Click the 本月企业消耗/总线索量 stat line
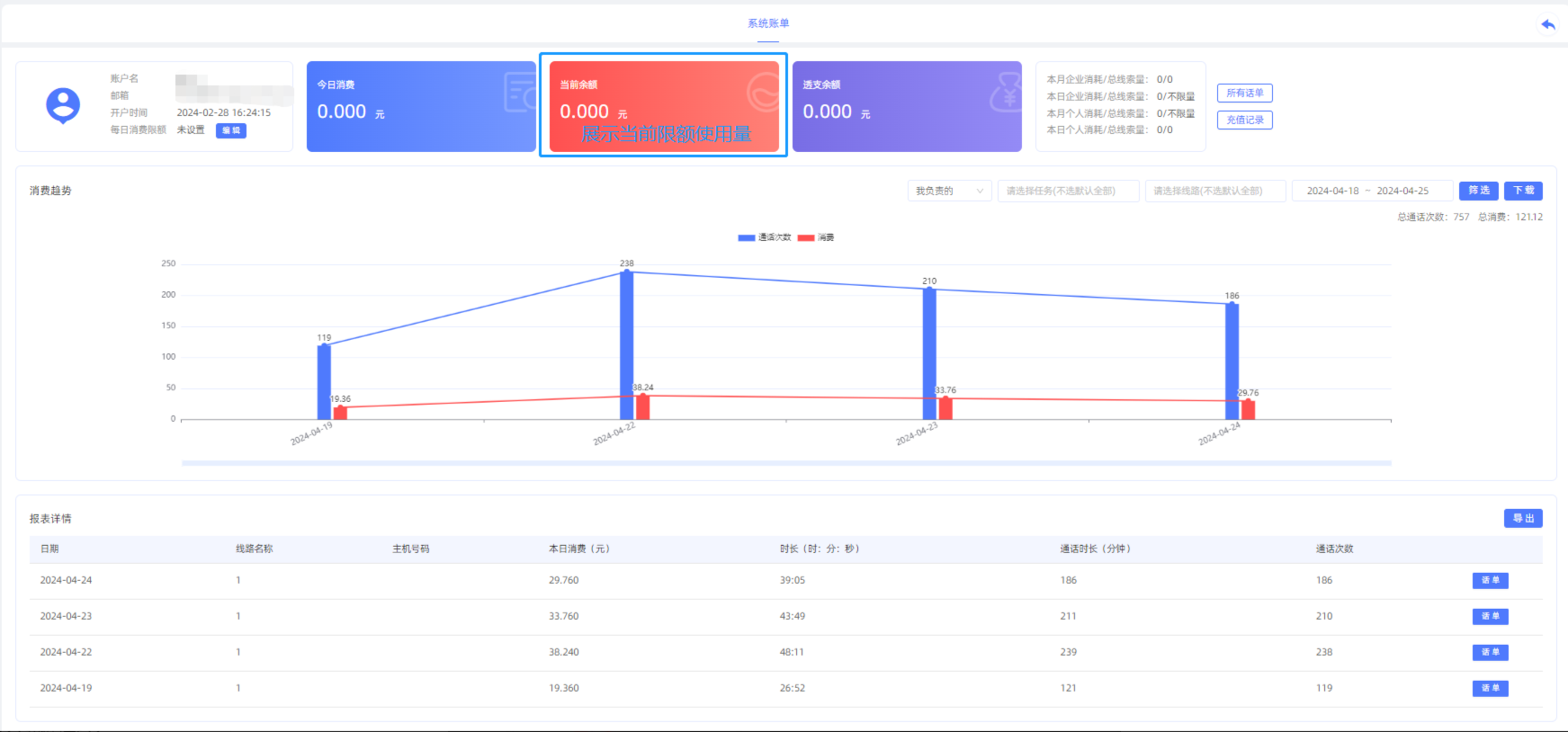Screen dimensions: 1568x732 [1109, 79]
